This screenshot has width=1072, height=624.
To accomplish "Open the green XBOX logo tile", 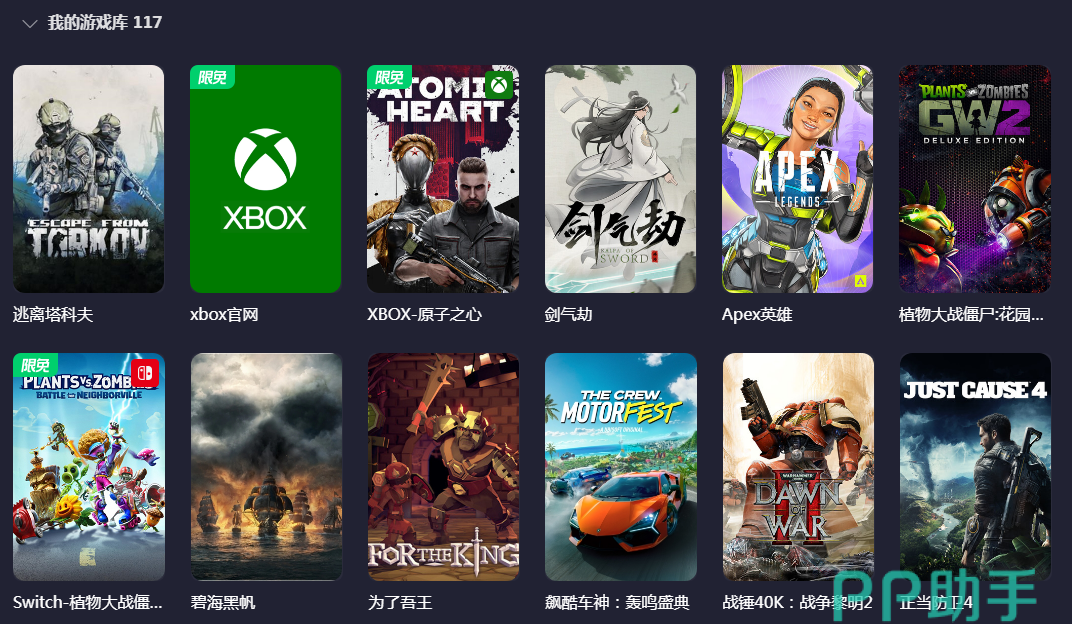I will (x=265, y=179).
